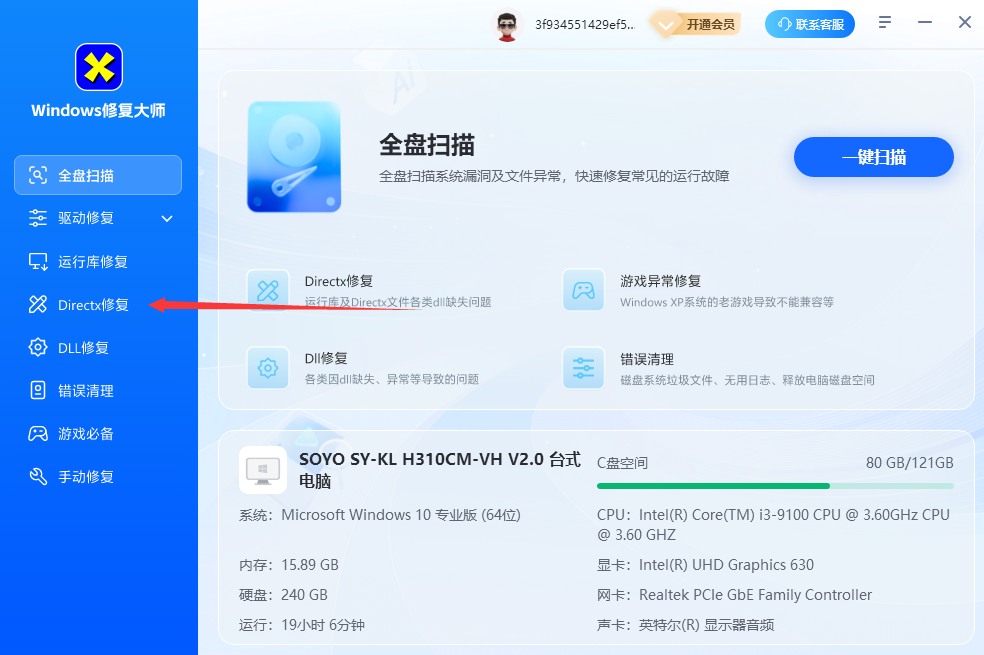Open the 错误清理 card title
This screenshot has width=984, height=655.
(x=647, y=359)
